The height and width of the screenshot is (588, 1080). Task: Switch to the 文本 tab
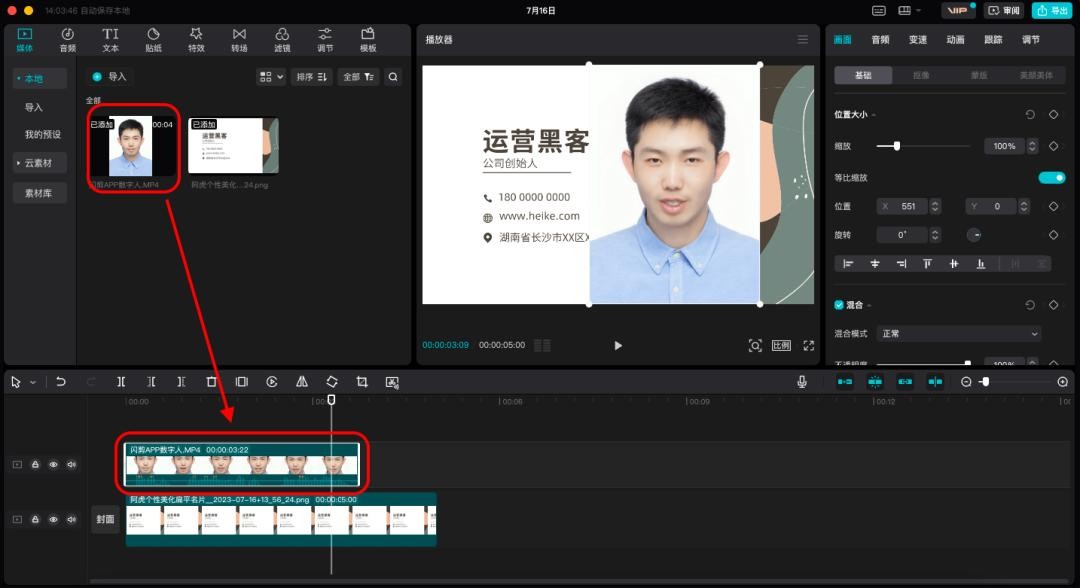110,40
